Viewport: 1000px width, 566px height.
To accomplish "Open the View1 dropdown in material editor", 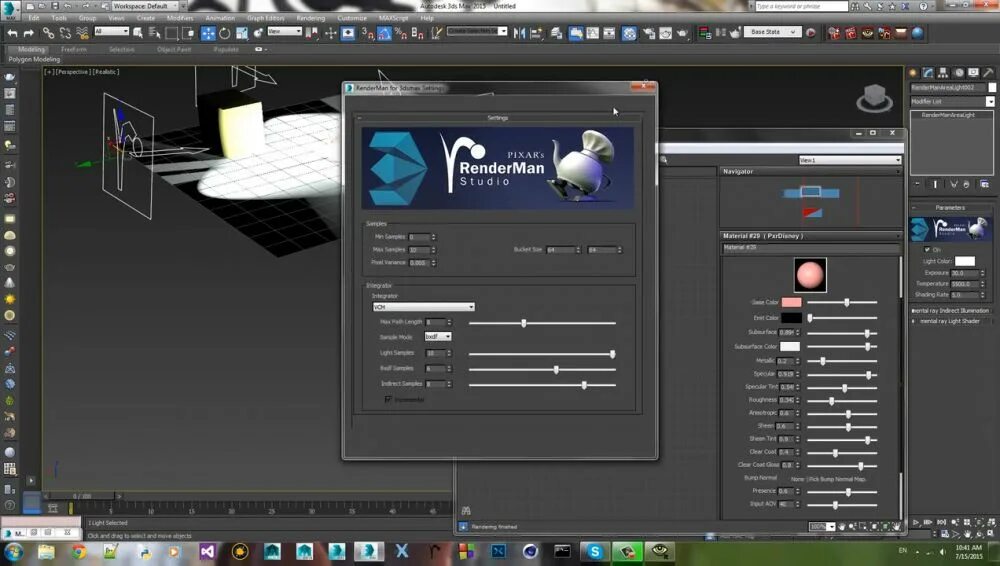I will [x=849, y=160].
